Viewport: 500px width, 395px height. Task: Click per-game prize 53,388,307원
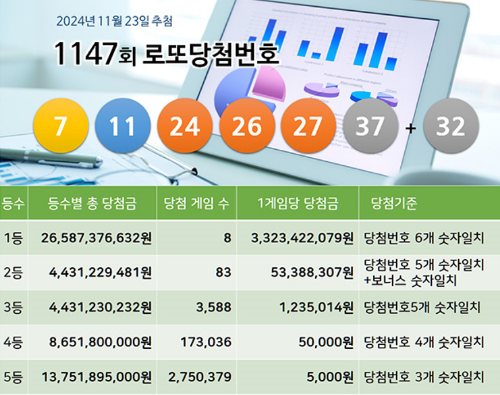coord(312,273)
